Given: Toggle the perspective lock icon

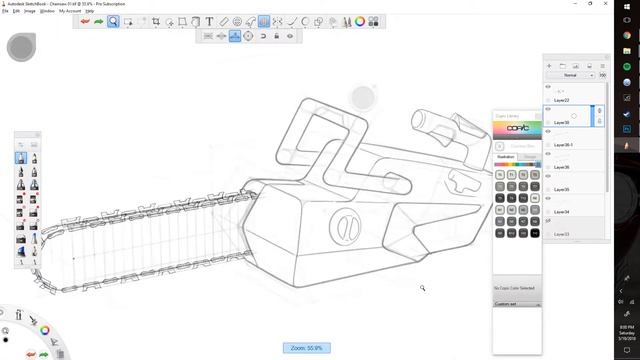Looking at the screenshot, I should pyautogui.click(x=276, y=36).
